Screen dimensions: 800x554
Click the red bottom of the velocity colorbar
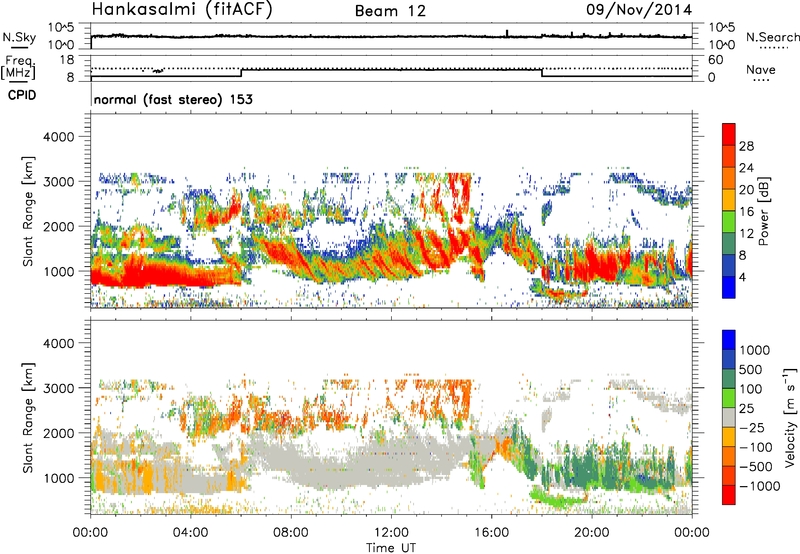point(729,495)
